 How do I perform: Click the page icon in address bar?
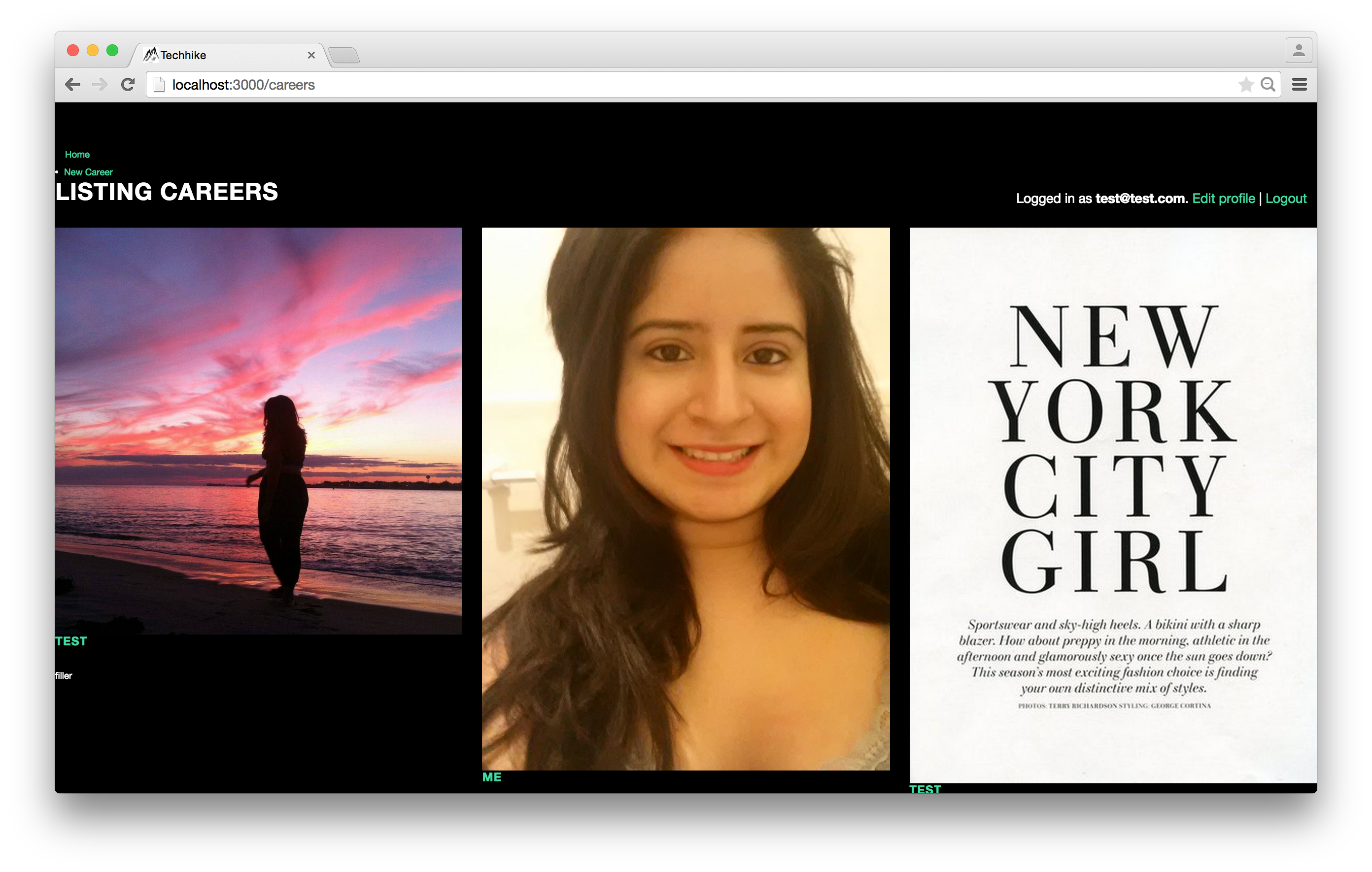tap(160, 85)
